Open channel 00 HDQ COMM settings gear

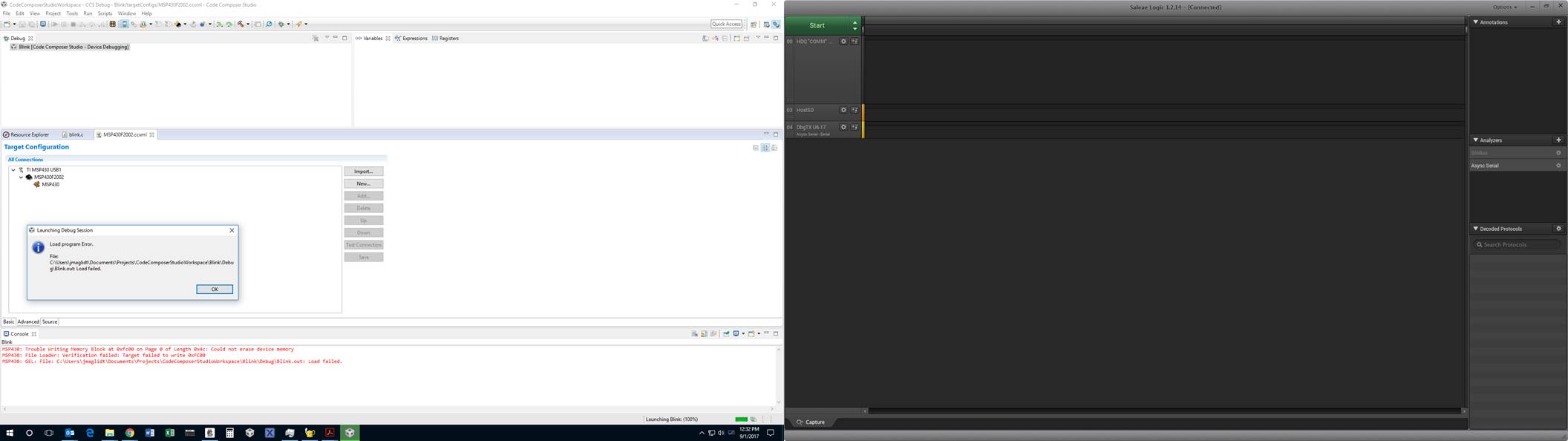tap(843, 42)
